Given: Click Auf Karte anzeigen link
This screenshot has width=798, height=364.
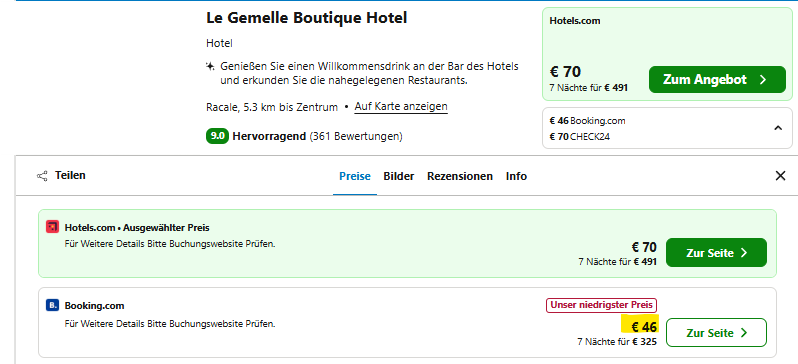Looking at the screenshot, I should pyautogui.click(x=401, y=107).
